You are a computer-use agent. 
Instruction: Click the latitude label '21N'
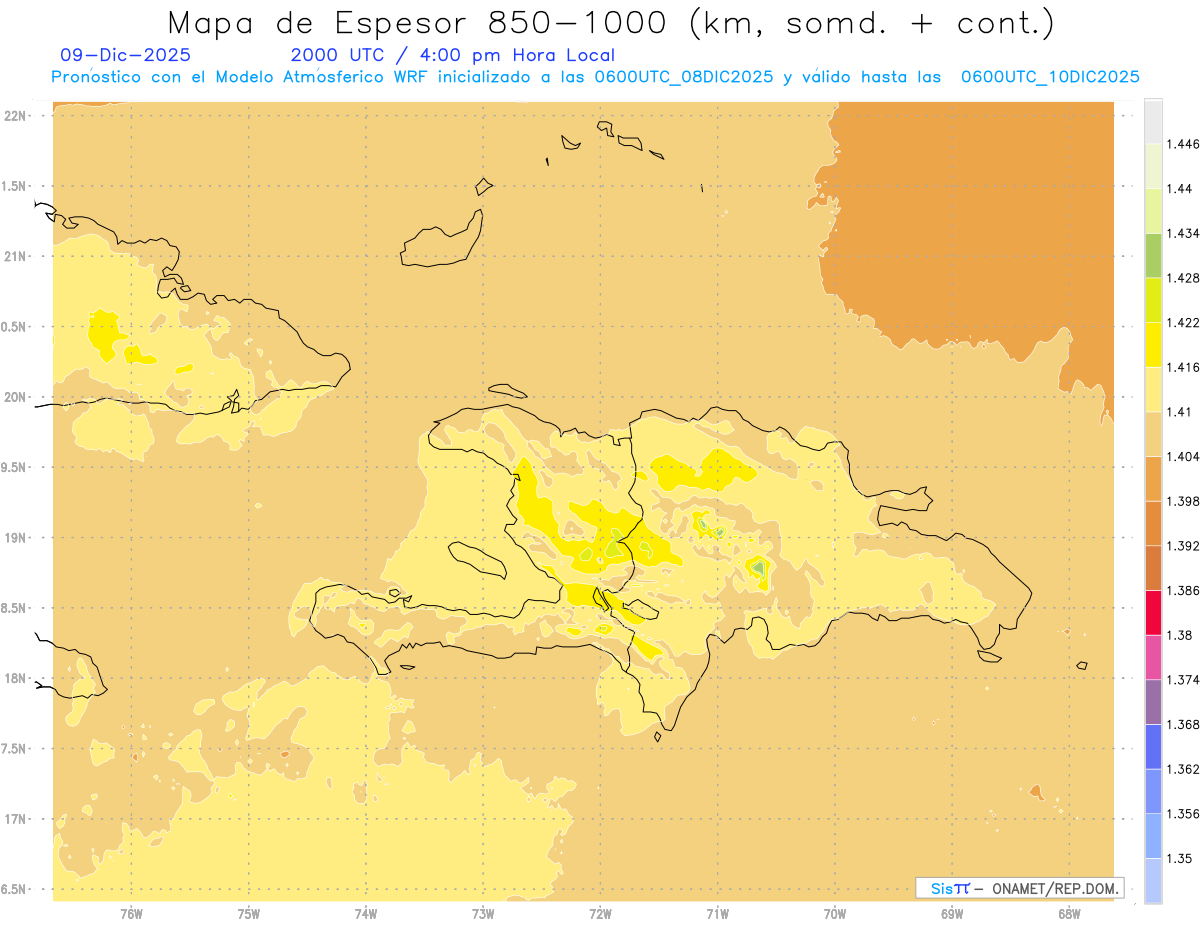(x=15, y=257)
